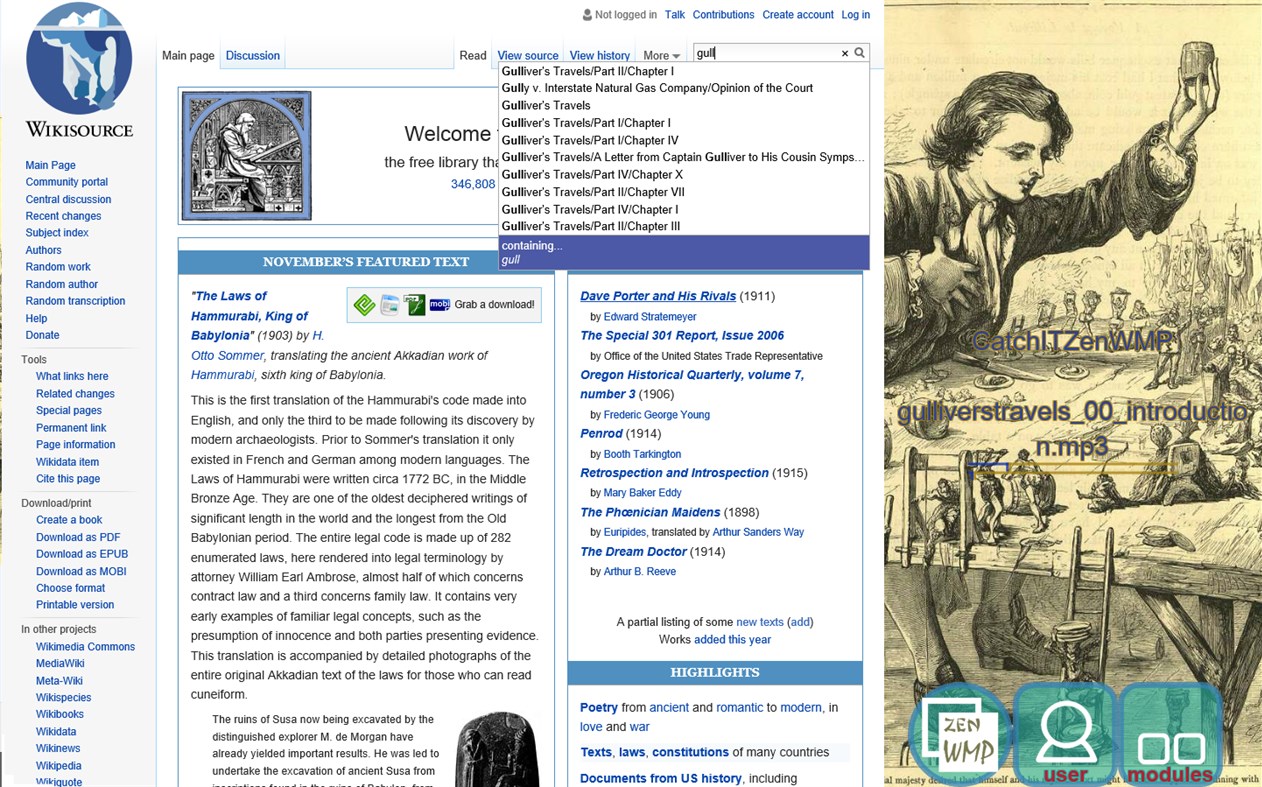This screenshot has height=787, width=1262.
Task: Open Community portal in the sidebar
Action: click(67, 182)
